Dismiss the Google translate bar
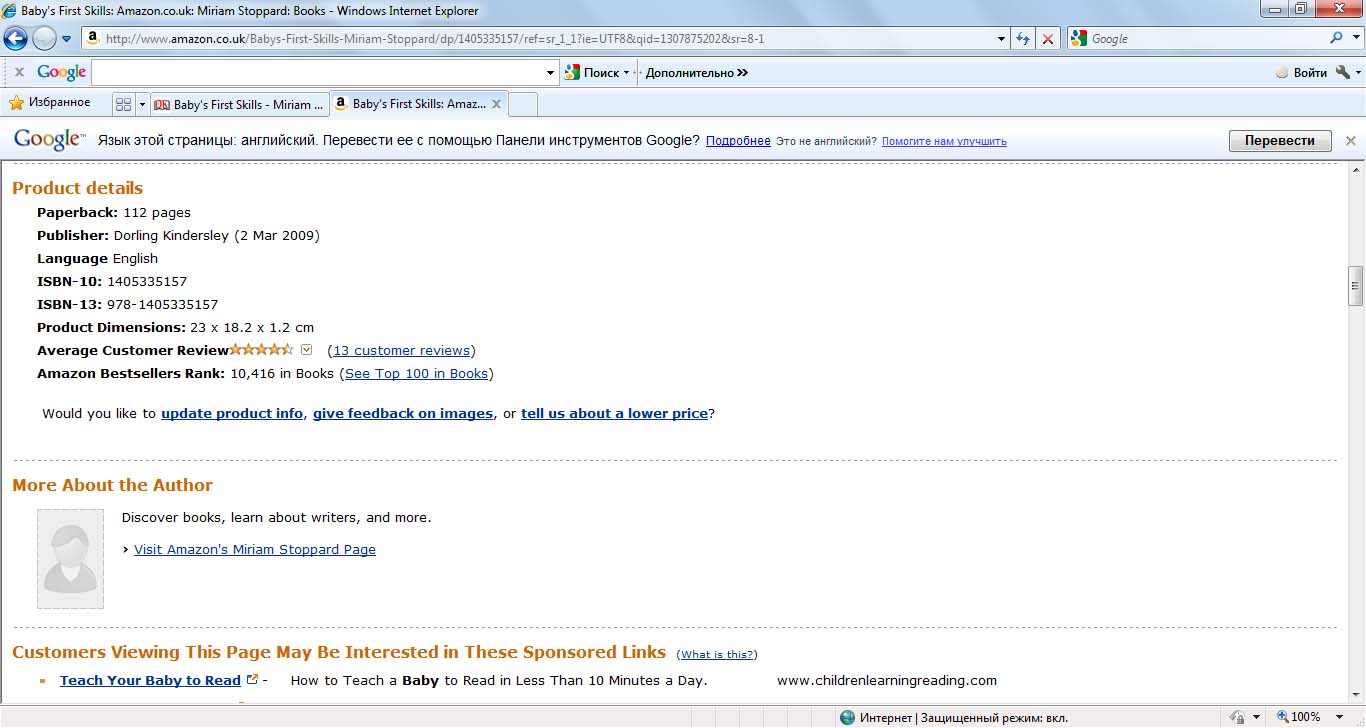Image resolution: width=1366 pixels, height=728 pixels. click(1351, 141)
